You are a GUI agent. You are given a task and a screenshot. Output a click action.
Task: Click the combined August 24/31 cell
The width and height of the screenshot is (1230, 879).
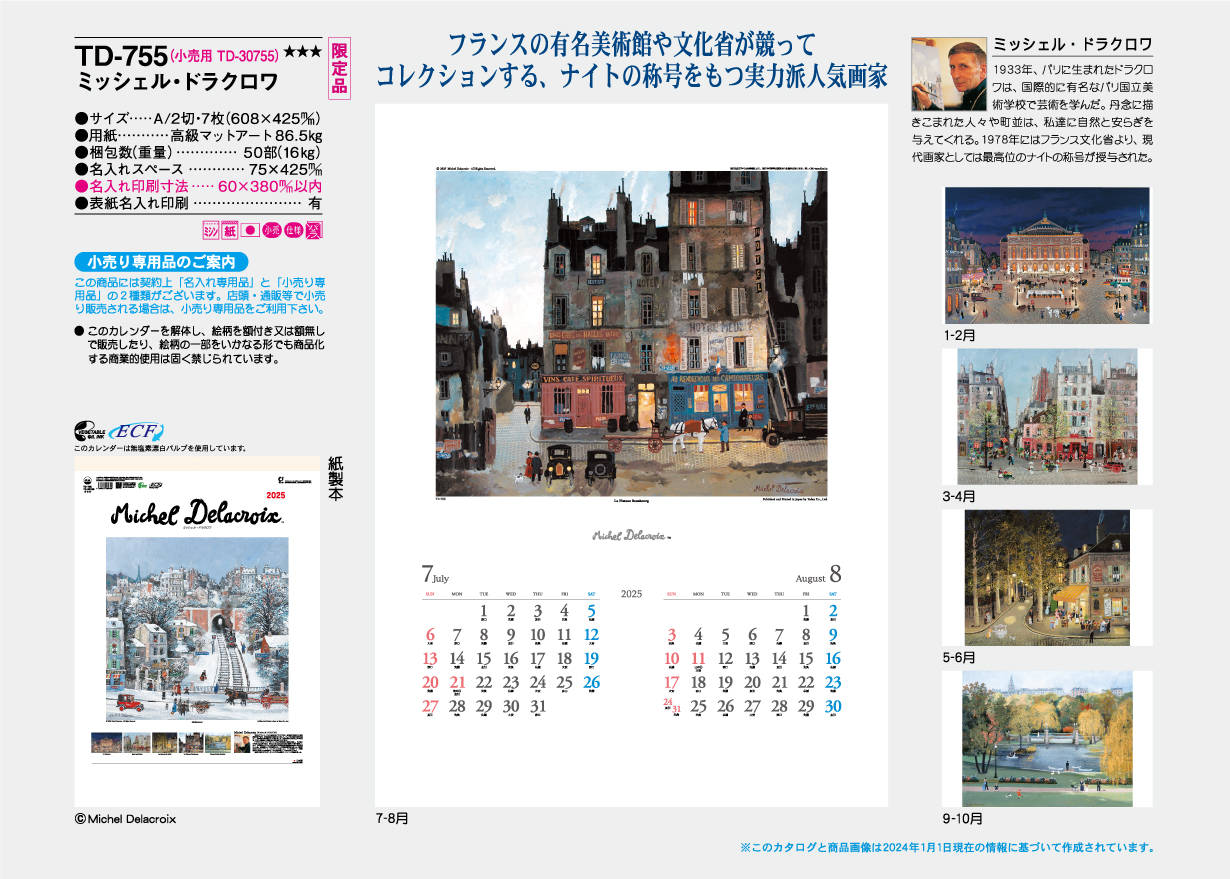click(x=673, y=707)
